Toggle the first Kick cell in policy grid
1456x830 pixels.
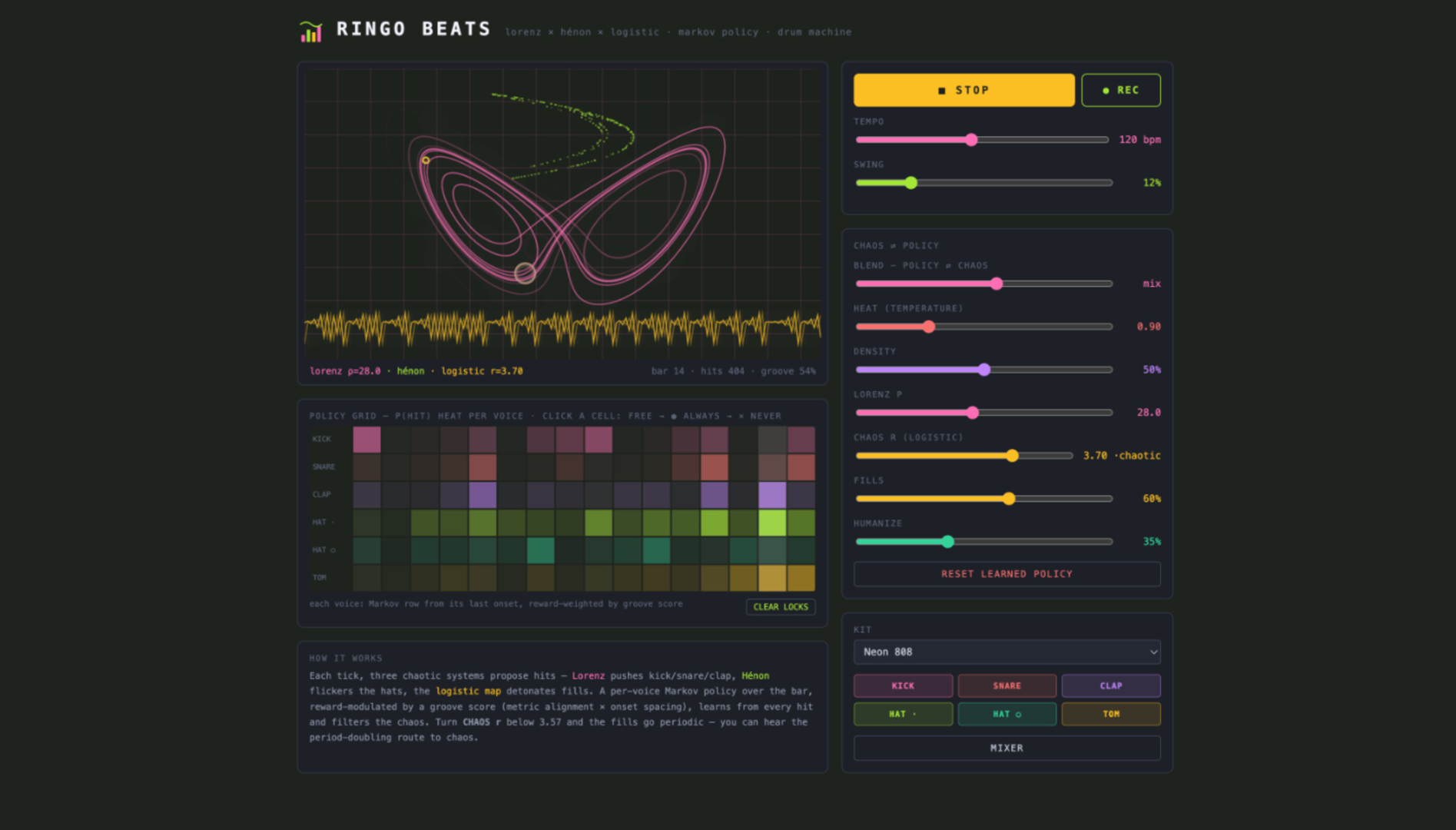(366, 440)
